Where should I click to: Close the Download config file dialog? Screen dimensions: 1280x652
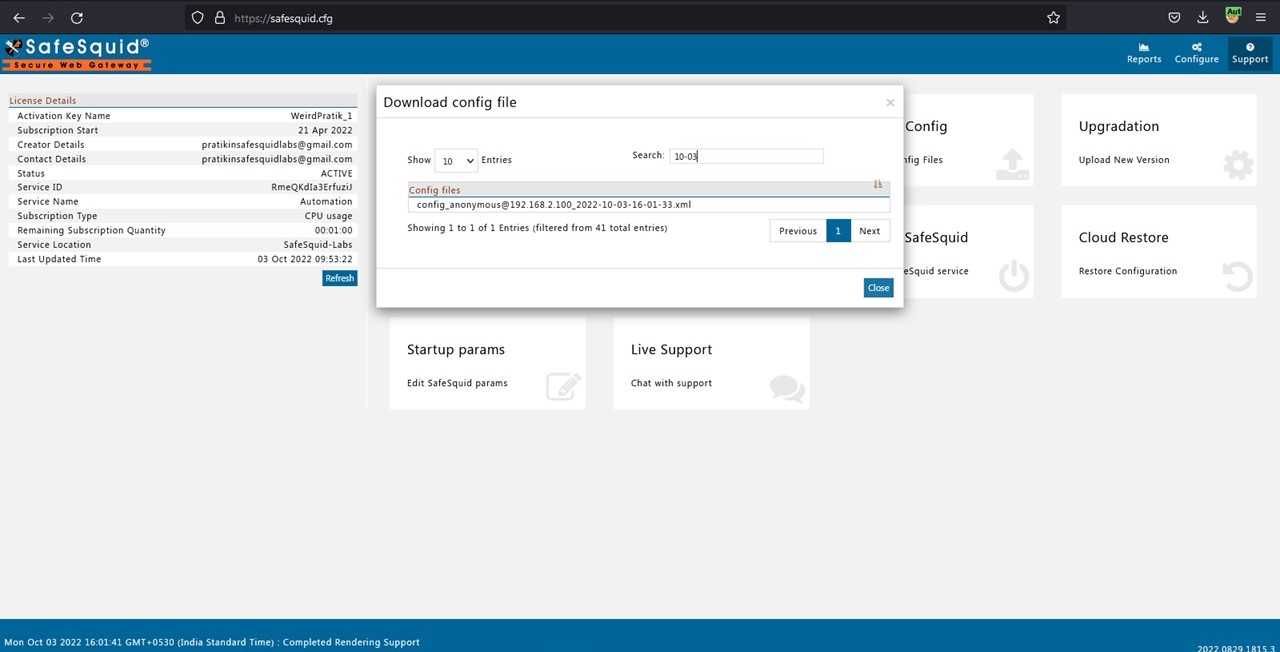coord(878,288)
